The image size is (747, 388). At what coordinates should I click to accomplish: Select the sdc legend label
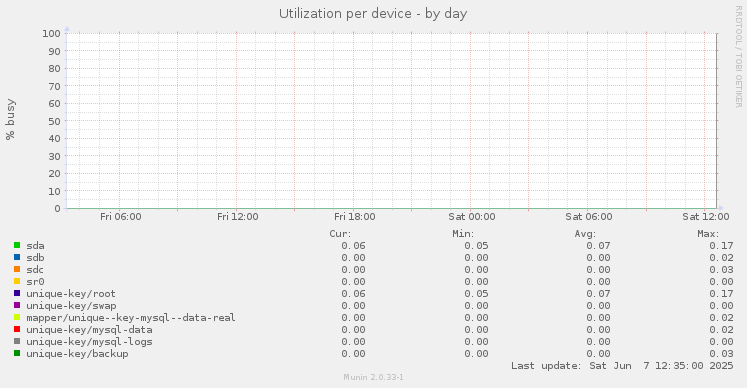coord(35,270)
